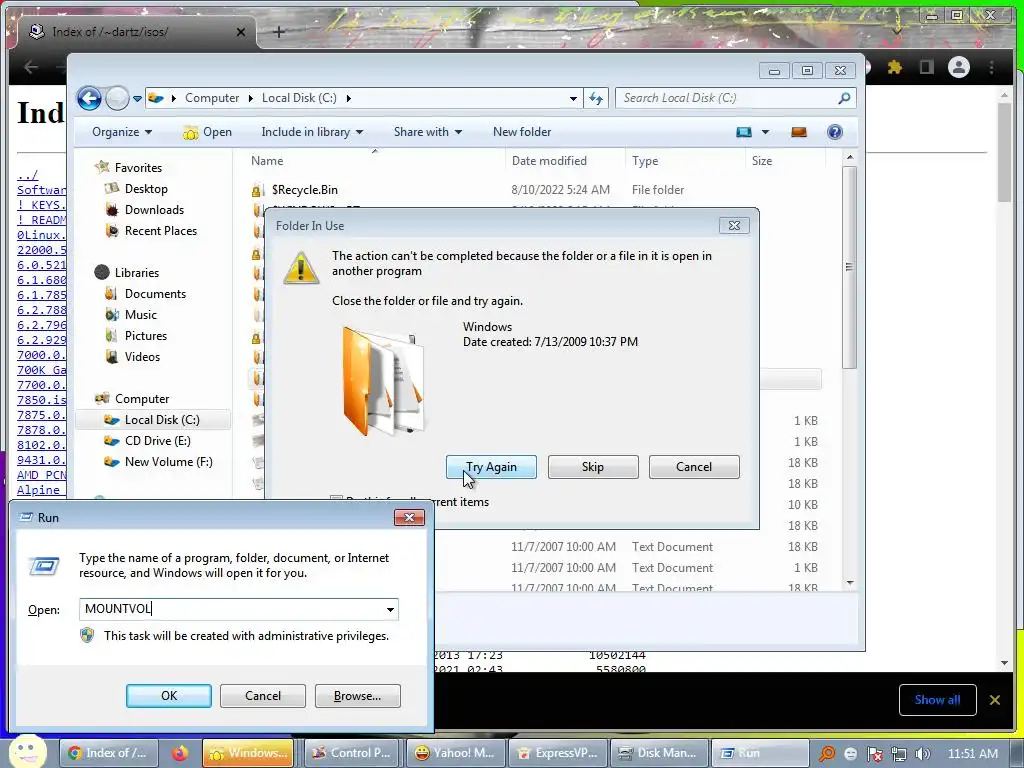Open the Chrome three-dot menu

point(991,67)
